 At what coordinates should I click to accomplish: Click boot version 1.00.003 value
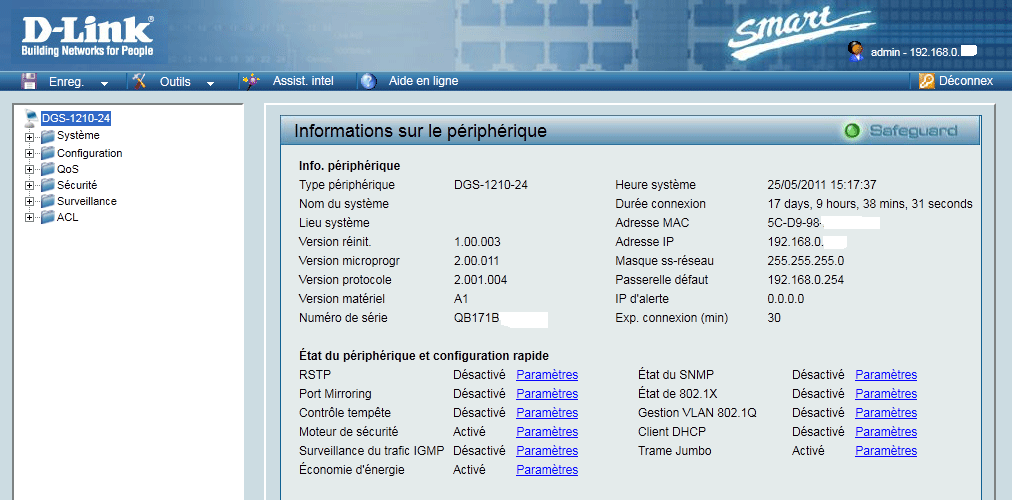(x=477, y=242)
